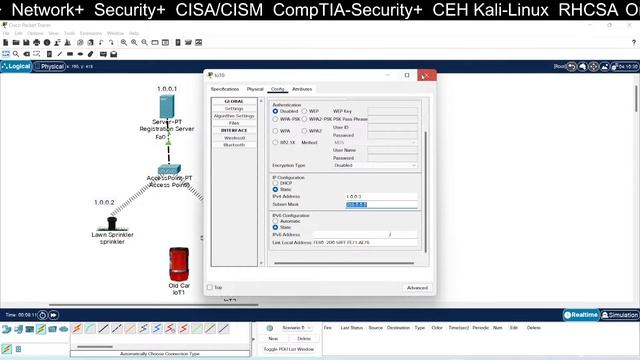Viewport: 640px width, 360px height.
Task: Click the first Zoom In magnifier icon
Action: (124, 42)
